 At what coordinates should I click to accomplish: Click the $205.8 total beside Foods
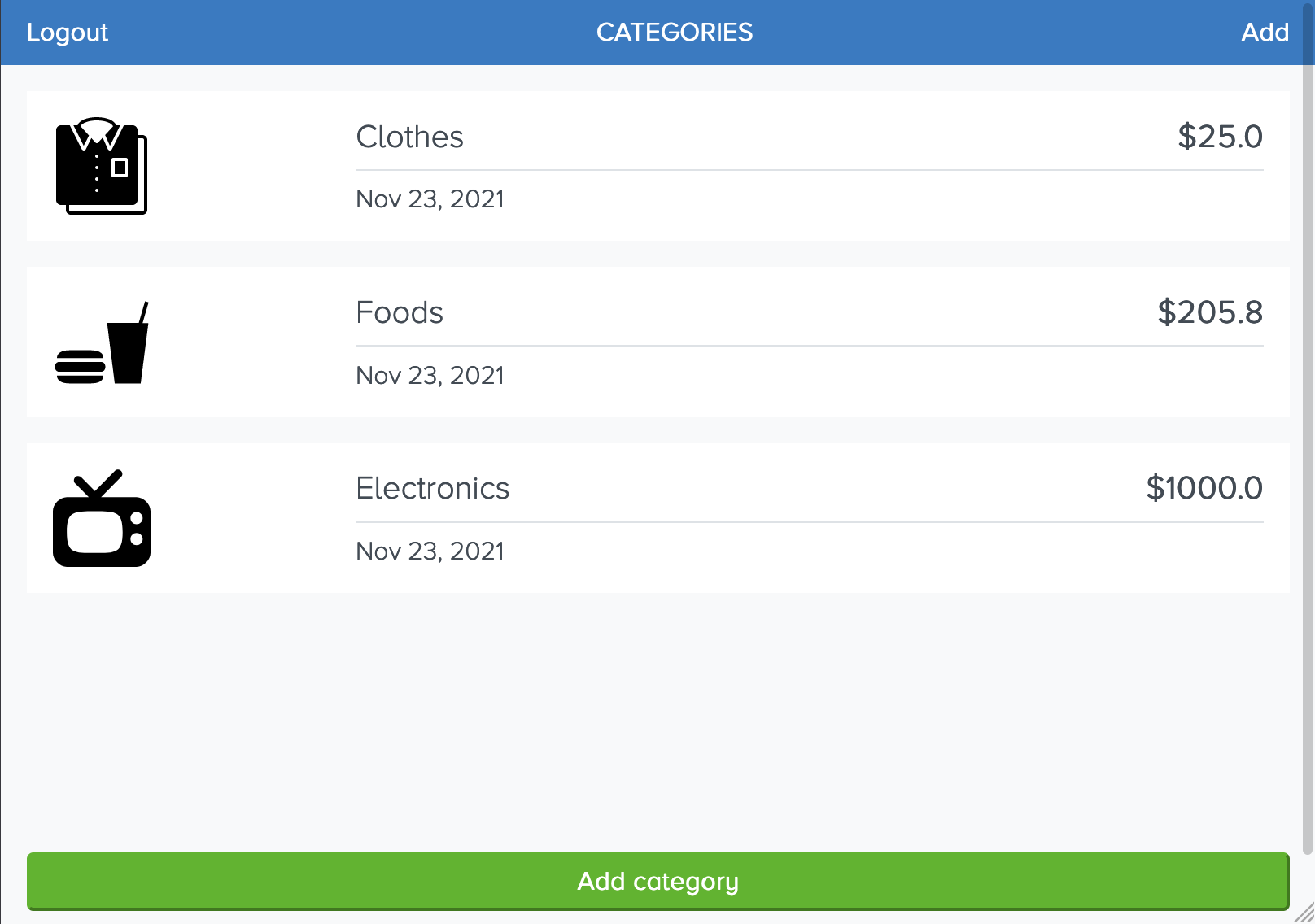click(x=1211, y=312)
